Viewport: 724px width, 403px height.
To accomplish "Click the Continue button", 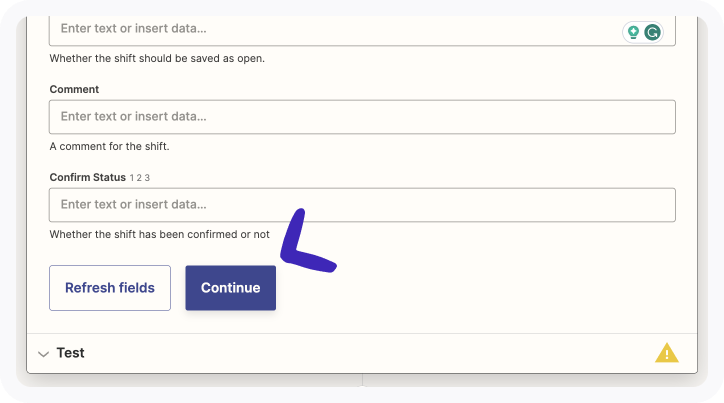I will pyautogui.click(x=230, y=288).
